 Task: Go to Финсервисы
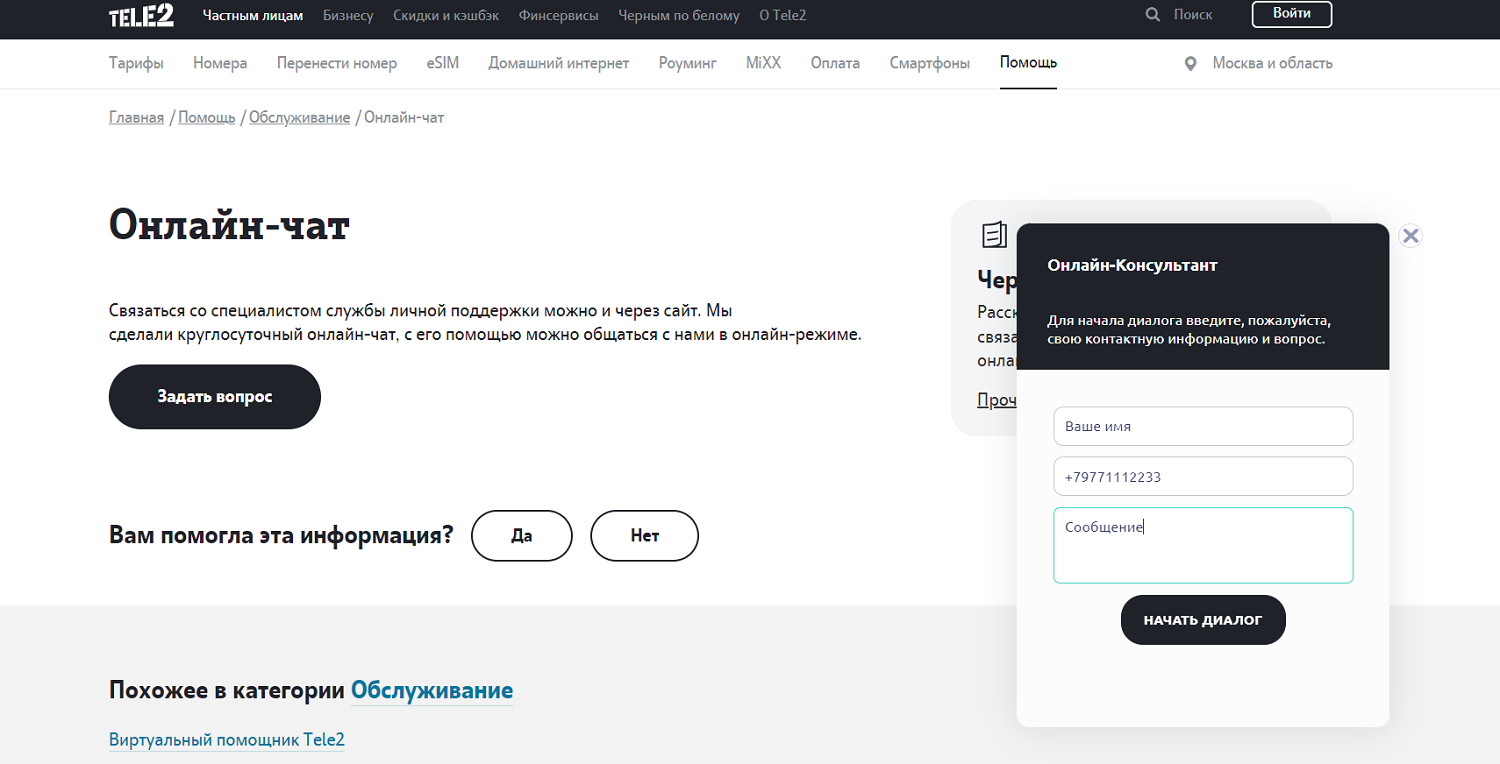(559, 15)
